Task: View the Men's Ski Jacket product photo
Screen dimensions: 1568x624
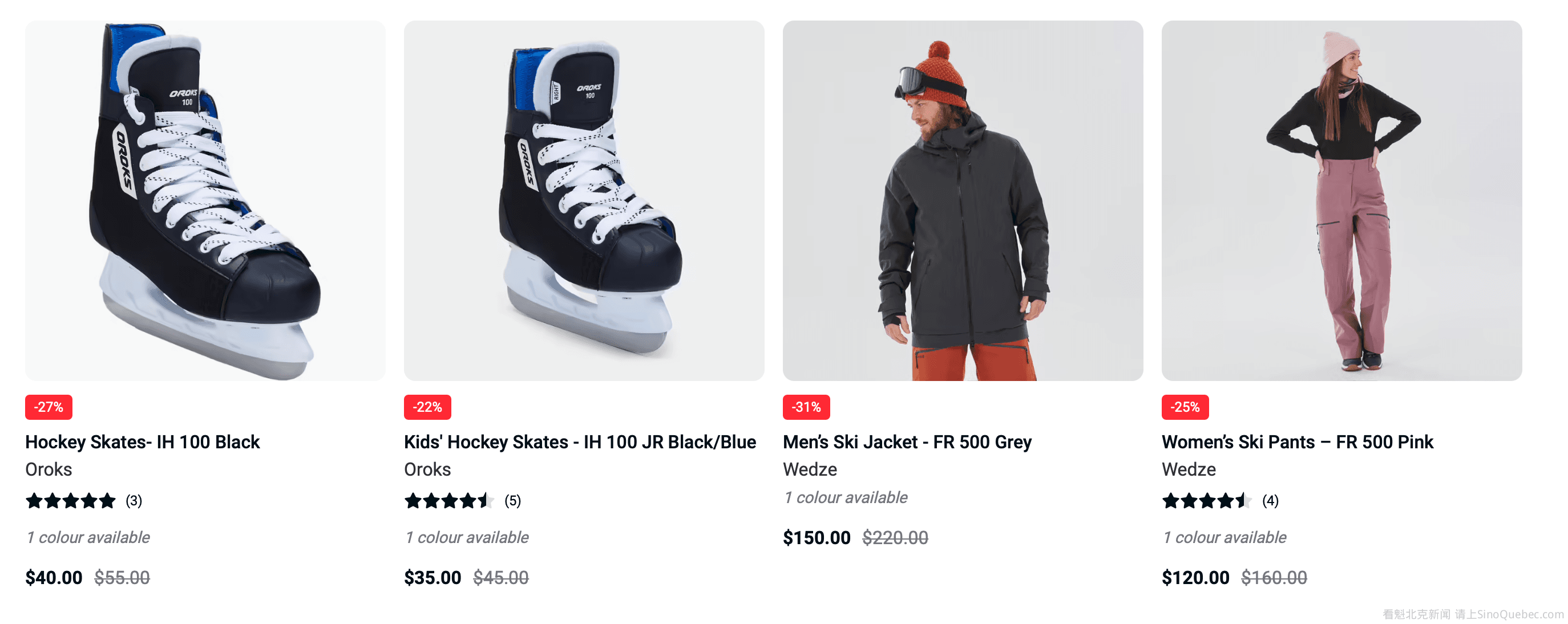Action: 963,201
